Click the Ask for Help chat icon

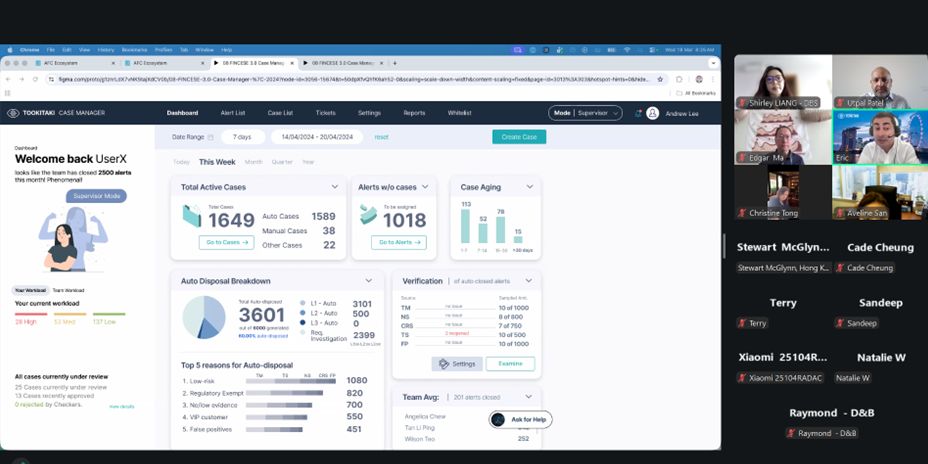coord(499,419)
